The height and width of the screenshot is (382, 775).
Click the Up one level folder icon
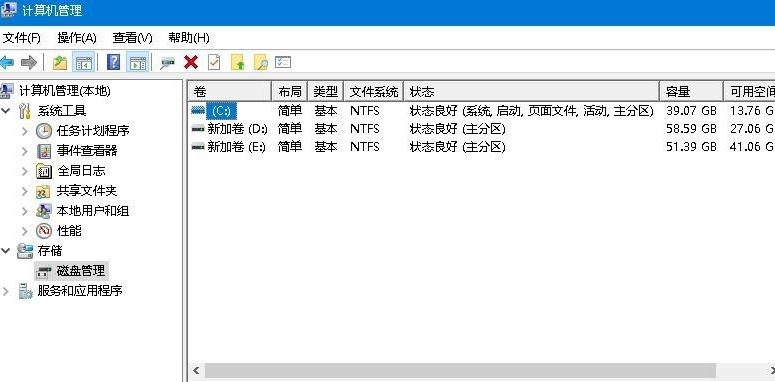click(x=60, y=62)
